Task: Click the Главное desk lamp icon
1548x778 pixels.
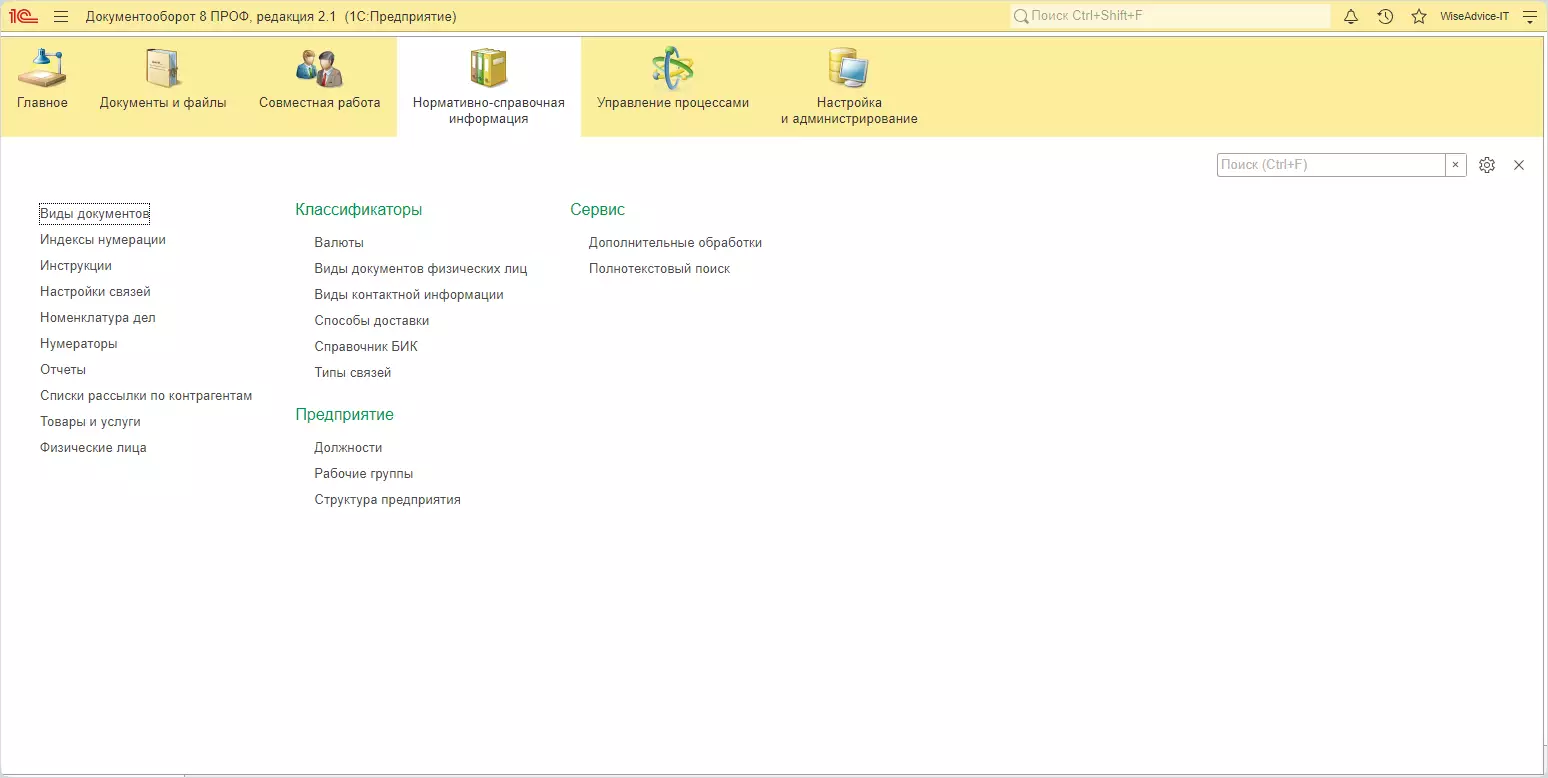Action: point(42,68)
